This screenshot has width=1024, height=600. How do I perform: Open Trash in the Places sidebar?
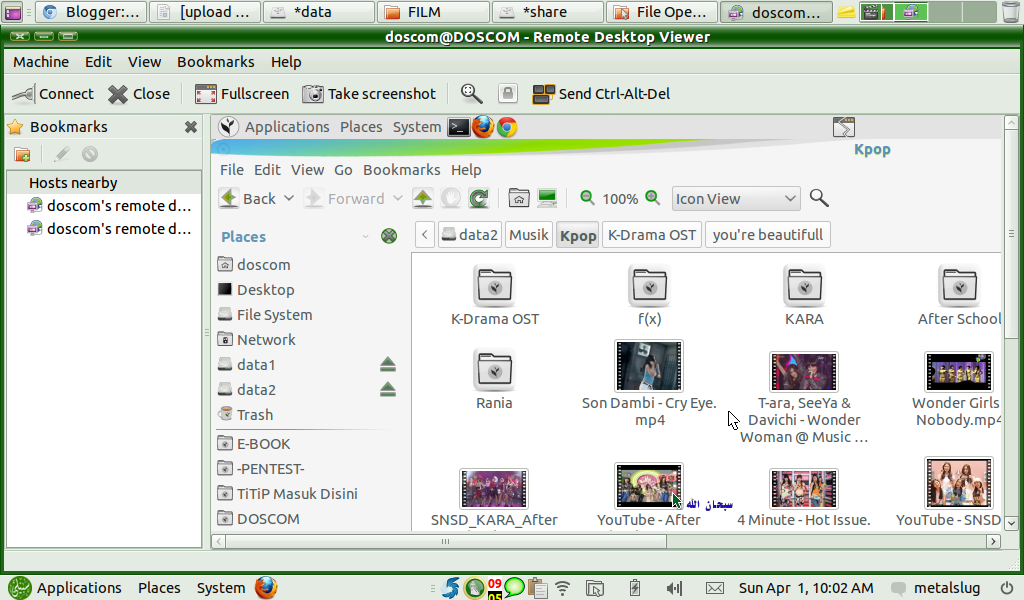pos(255,415)
